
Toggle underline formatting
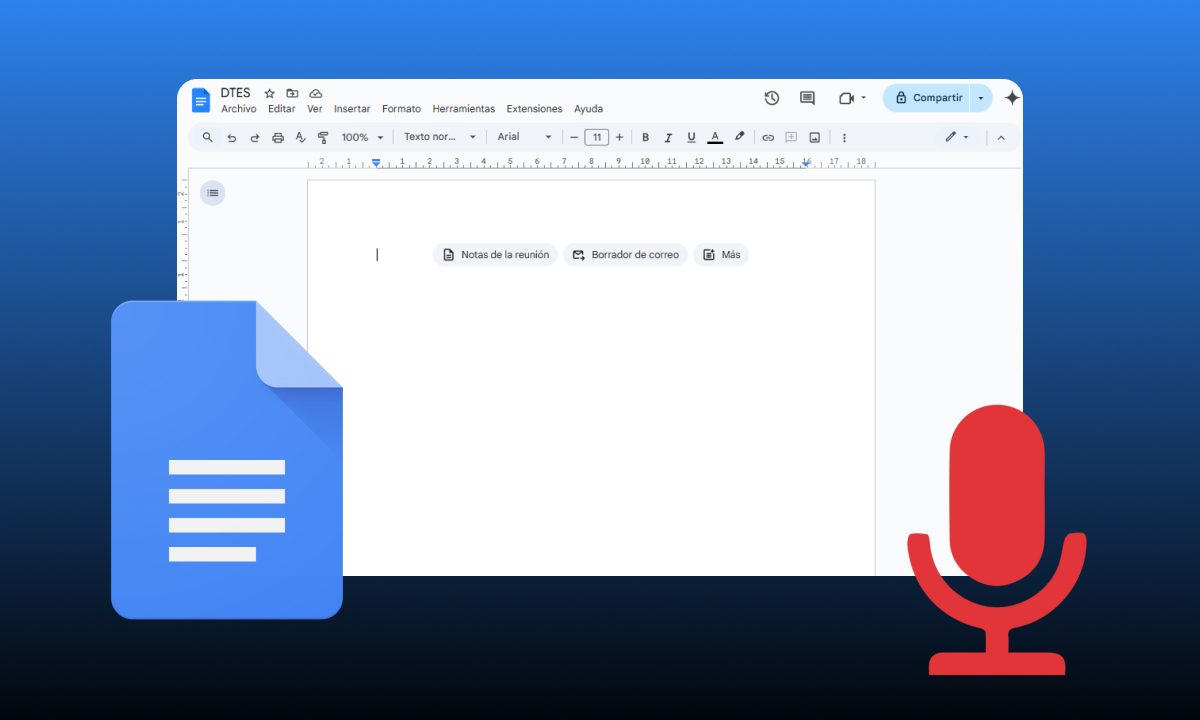(x=691, y=137)
